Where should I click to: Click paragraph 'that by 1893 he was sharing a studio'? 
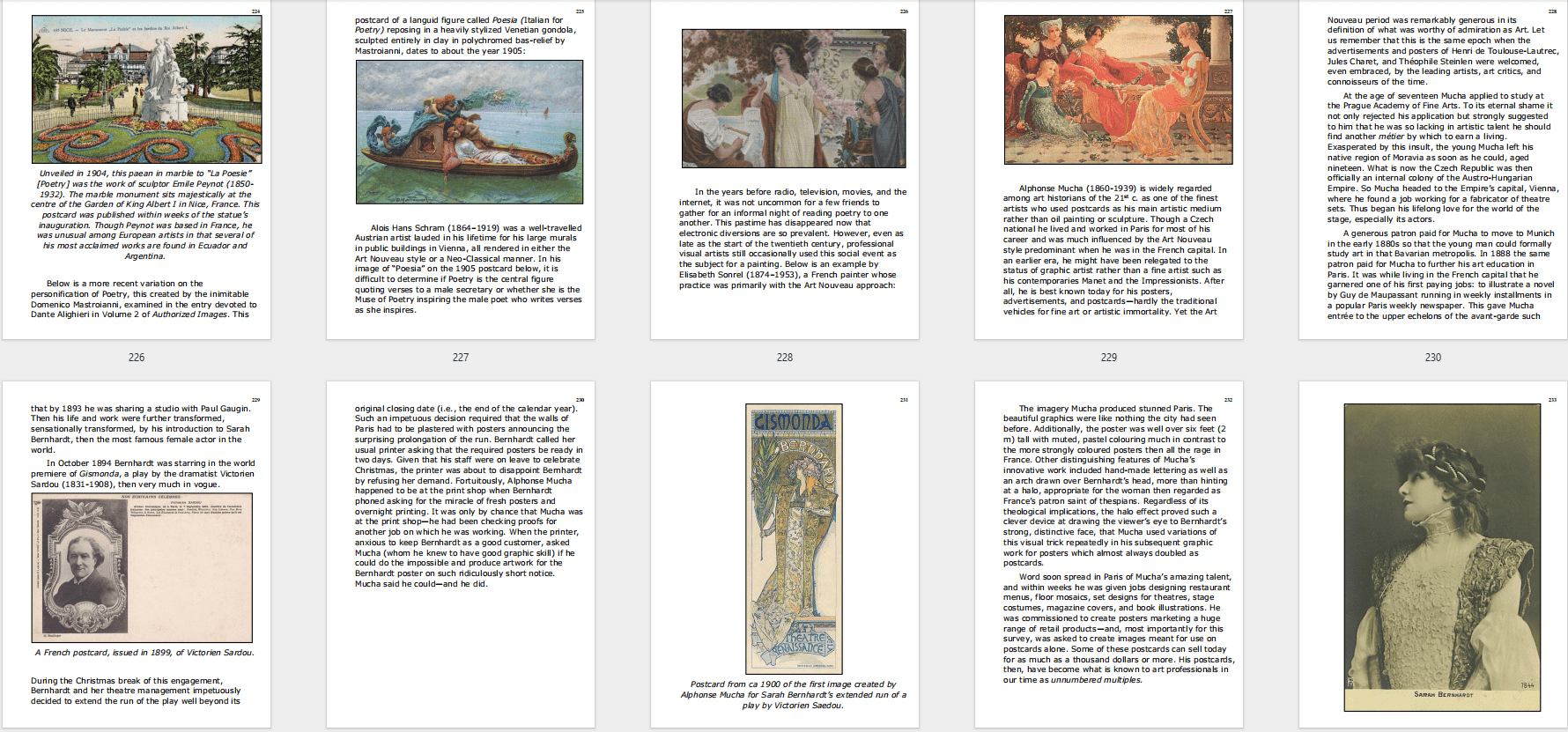141,429
